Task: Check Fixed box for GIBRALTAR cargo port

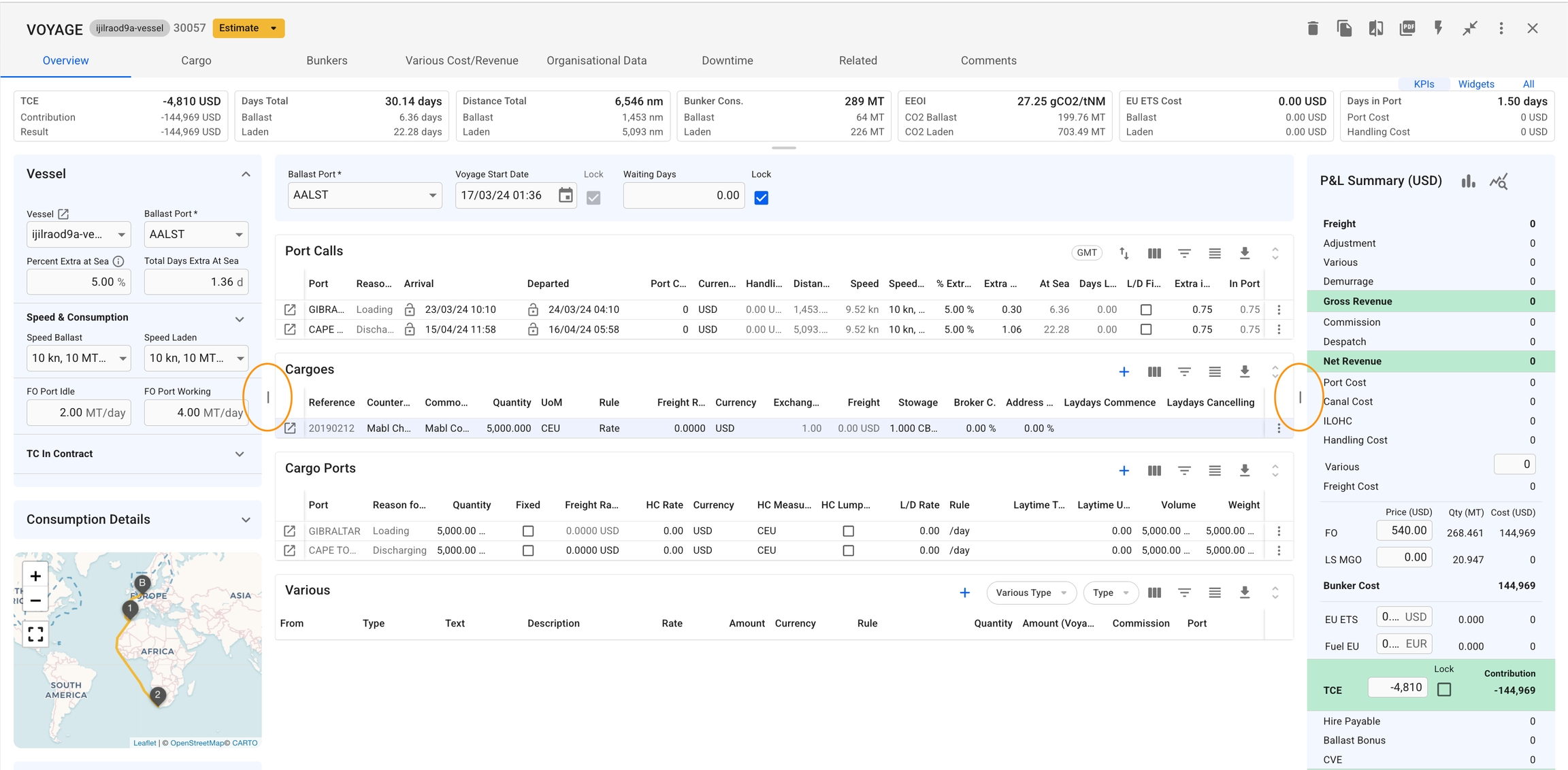Action: (x=527, y=531)
